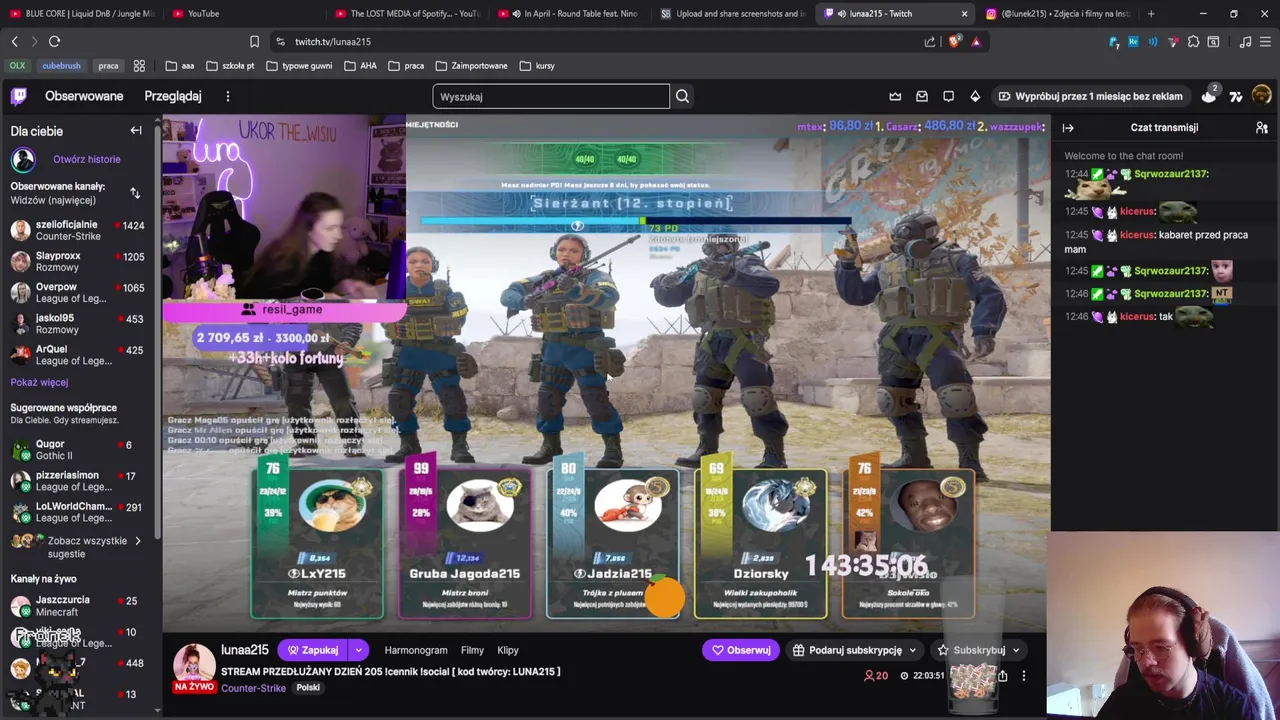Screen dimensions: 1280x720
Task: Expand the Subskrybuj dropdown arrow
Action: click(1016, 650)
